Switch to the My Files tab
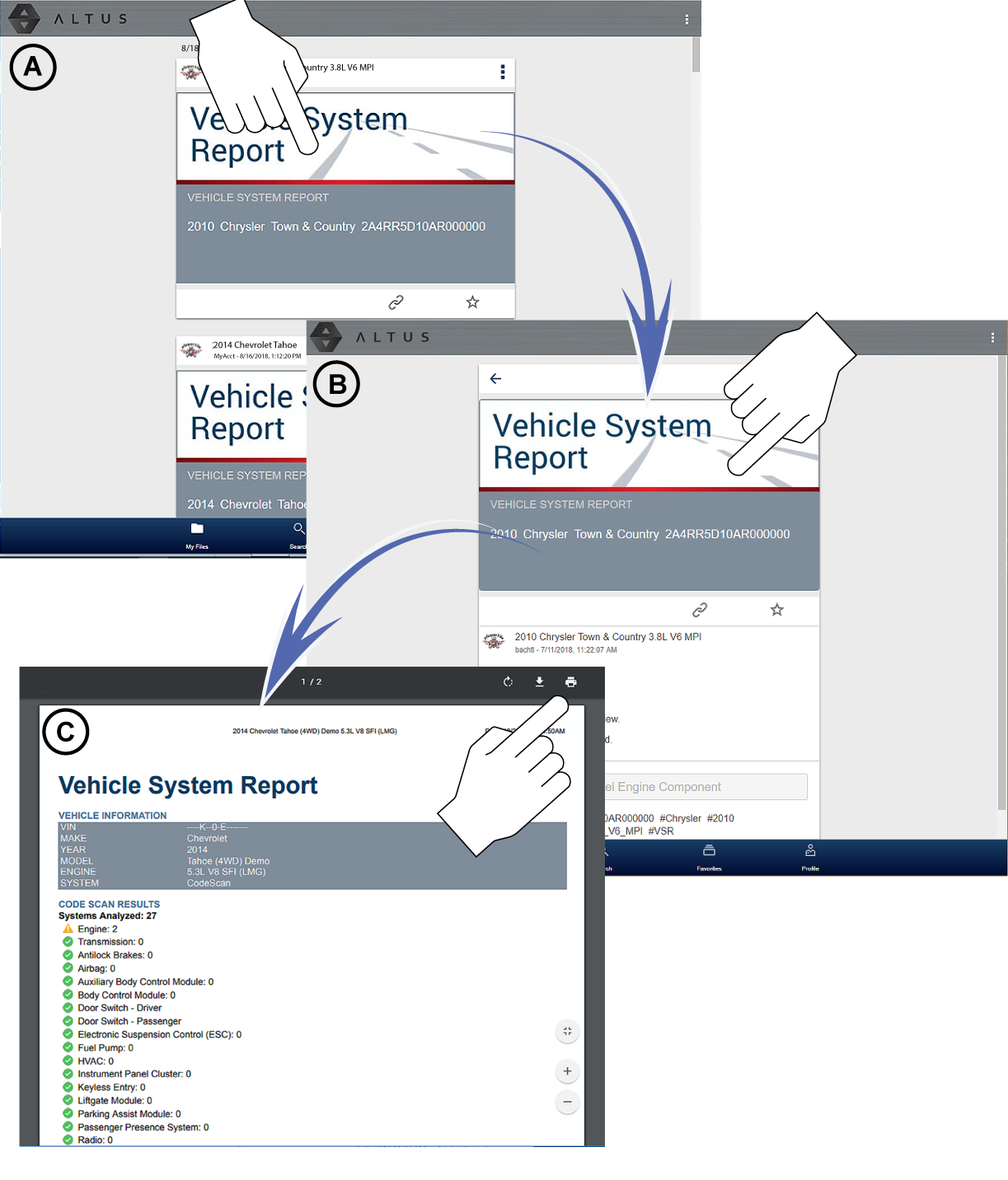 coord(197,535)
